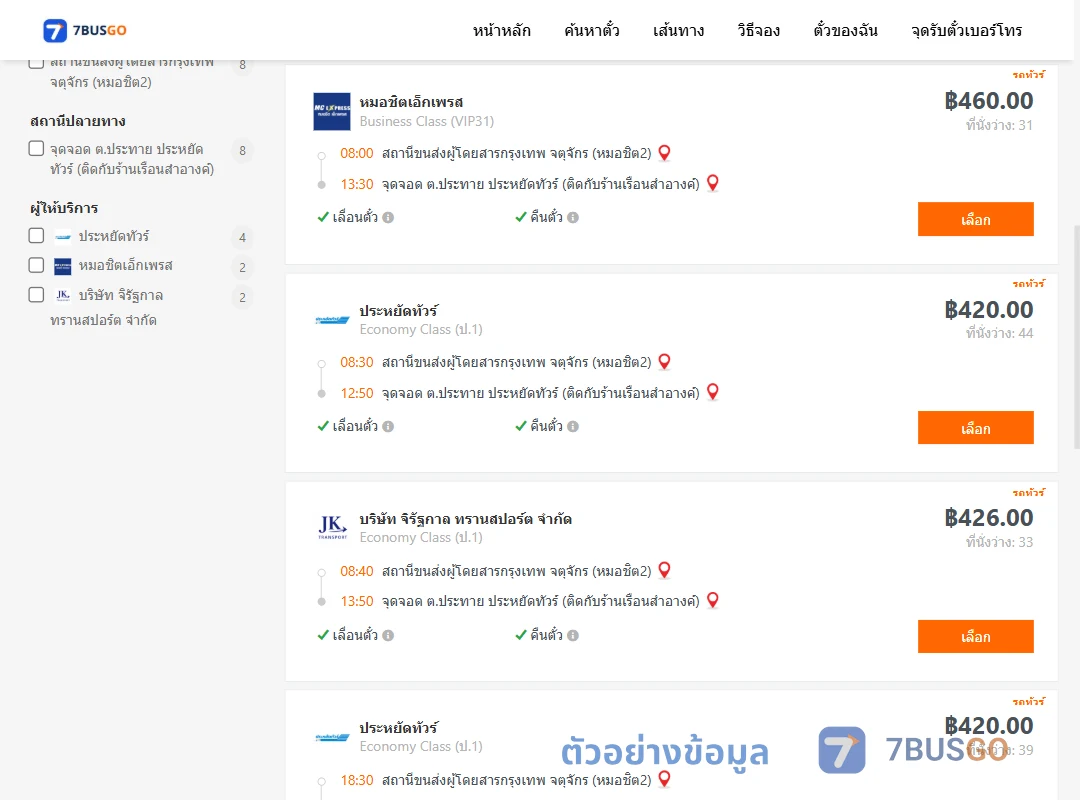Click JK Transport logo on 08:40 trip card

(332, 528)
